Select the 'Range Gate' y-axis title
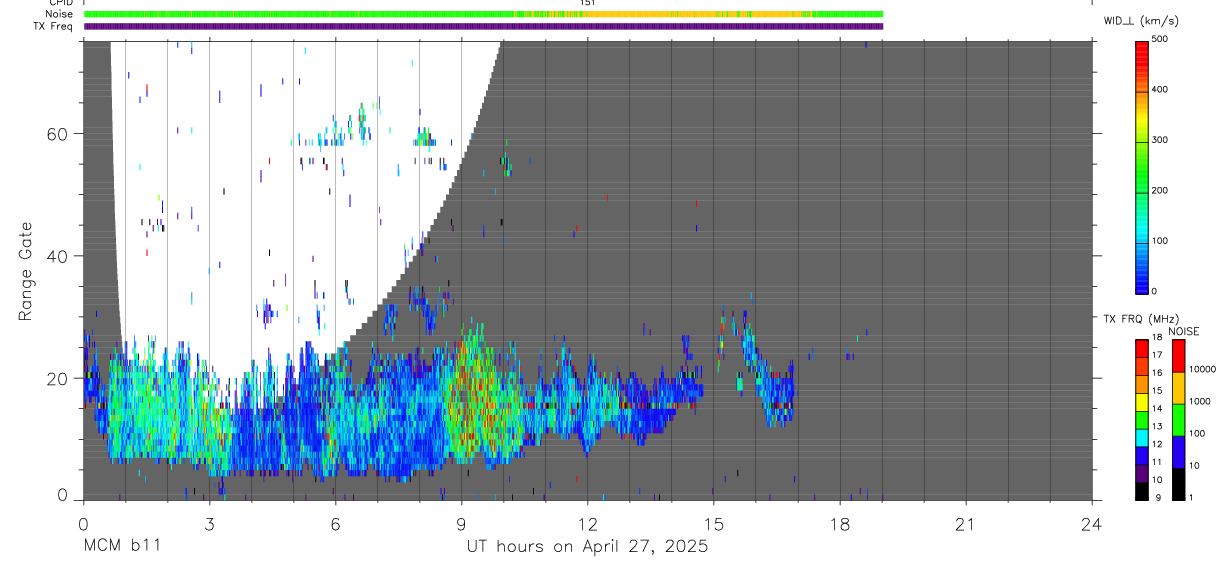 point(27,271)
